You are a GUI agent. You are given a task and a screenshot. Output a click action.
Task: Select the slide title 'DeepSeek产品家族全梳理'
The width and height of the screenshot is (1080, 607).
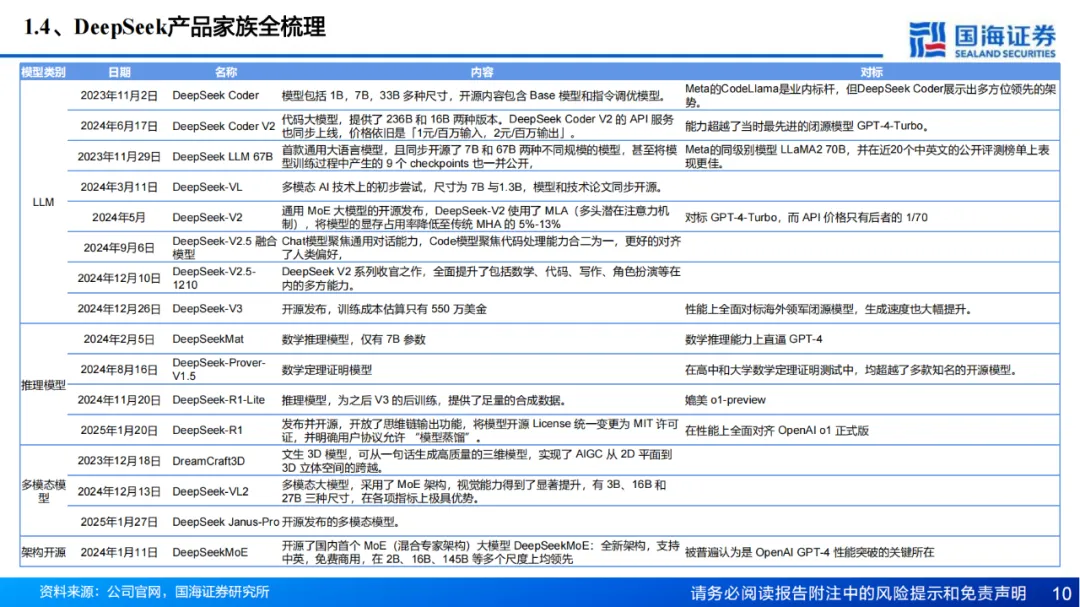pyautogui.click(x=200, y=28)
